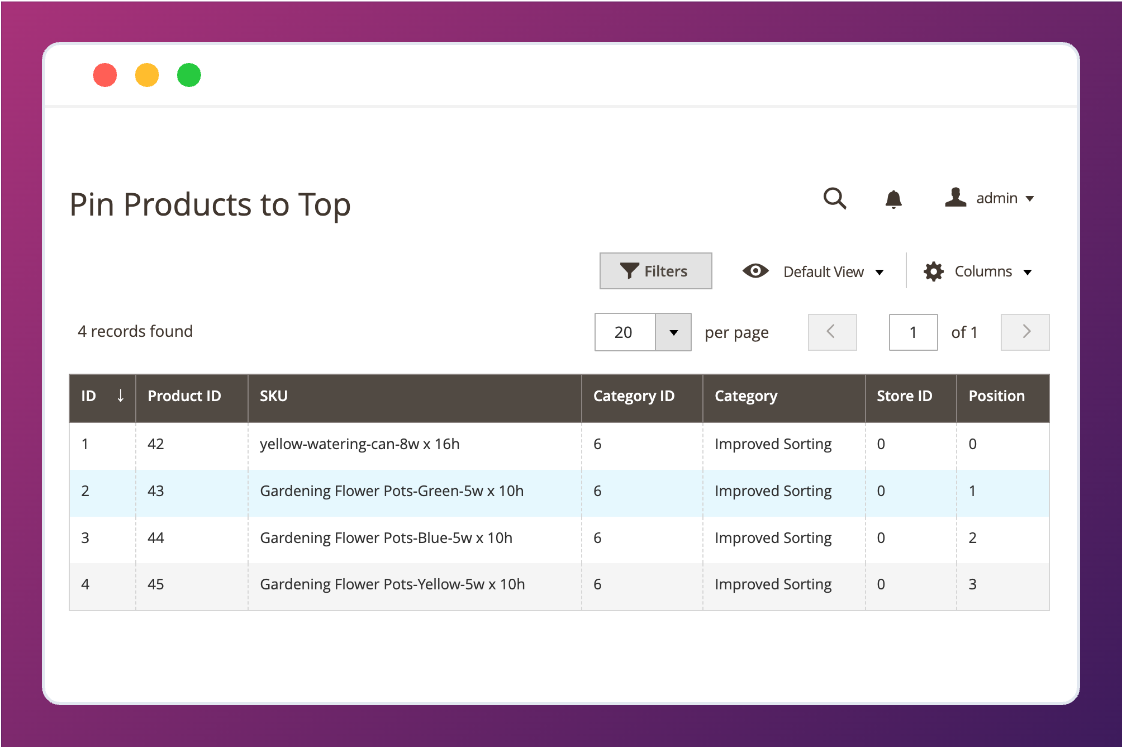Click the per page value 20 field
Image resolution: width=1122 pixels, height=747 pixels.
point(625,332)
